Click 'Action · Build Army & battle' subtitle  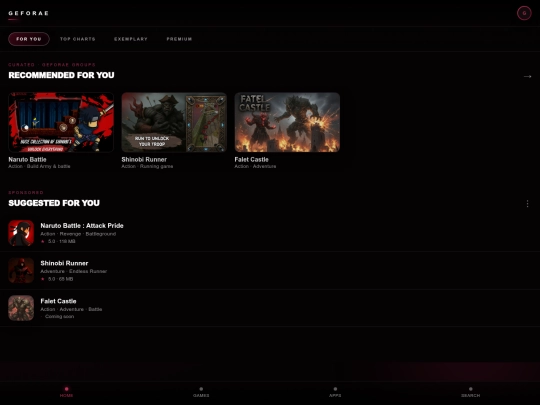(x=39, y=166)
